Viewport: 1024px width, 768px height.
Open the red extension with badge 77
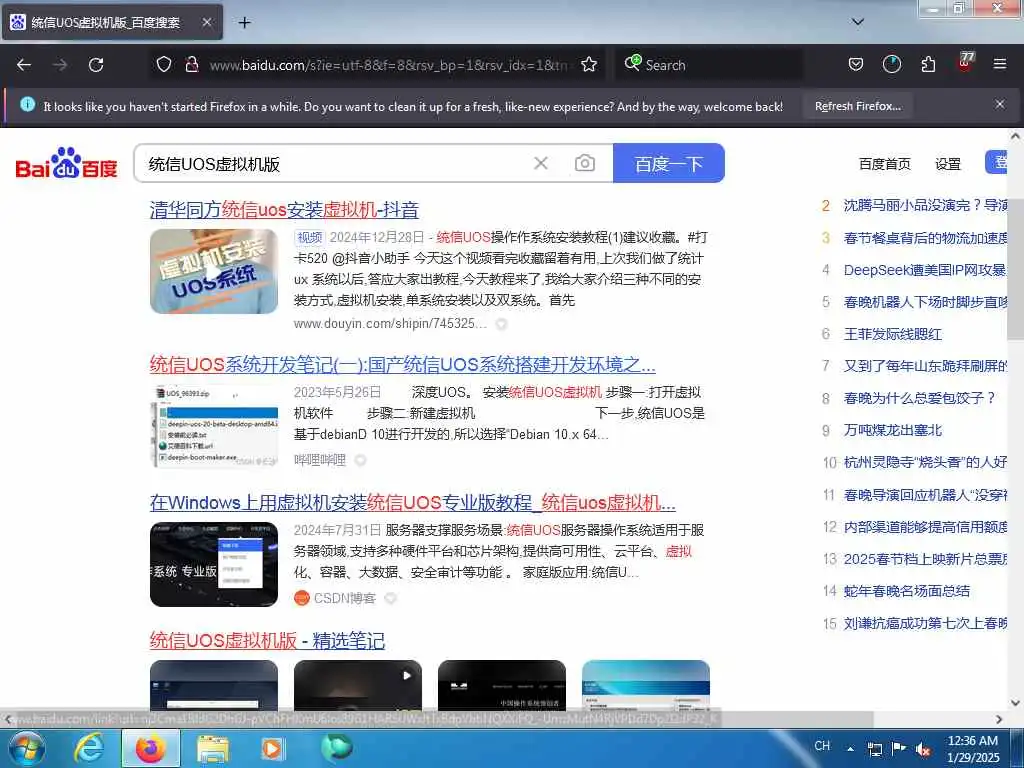965,63
